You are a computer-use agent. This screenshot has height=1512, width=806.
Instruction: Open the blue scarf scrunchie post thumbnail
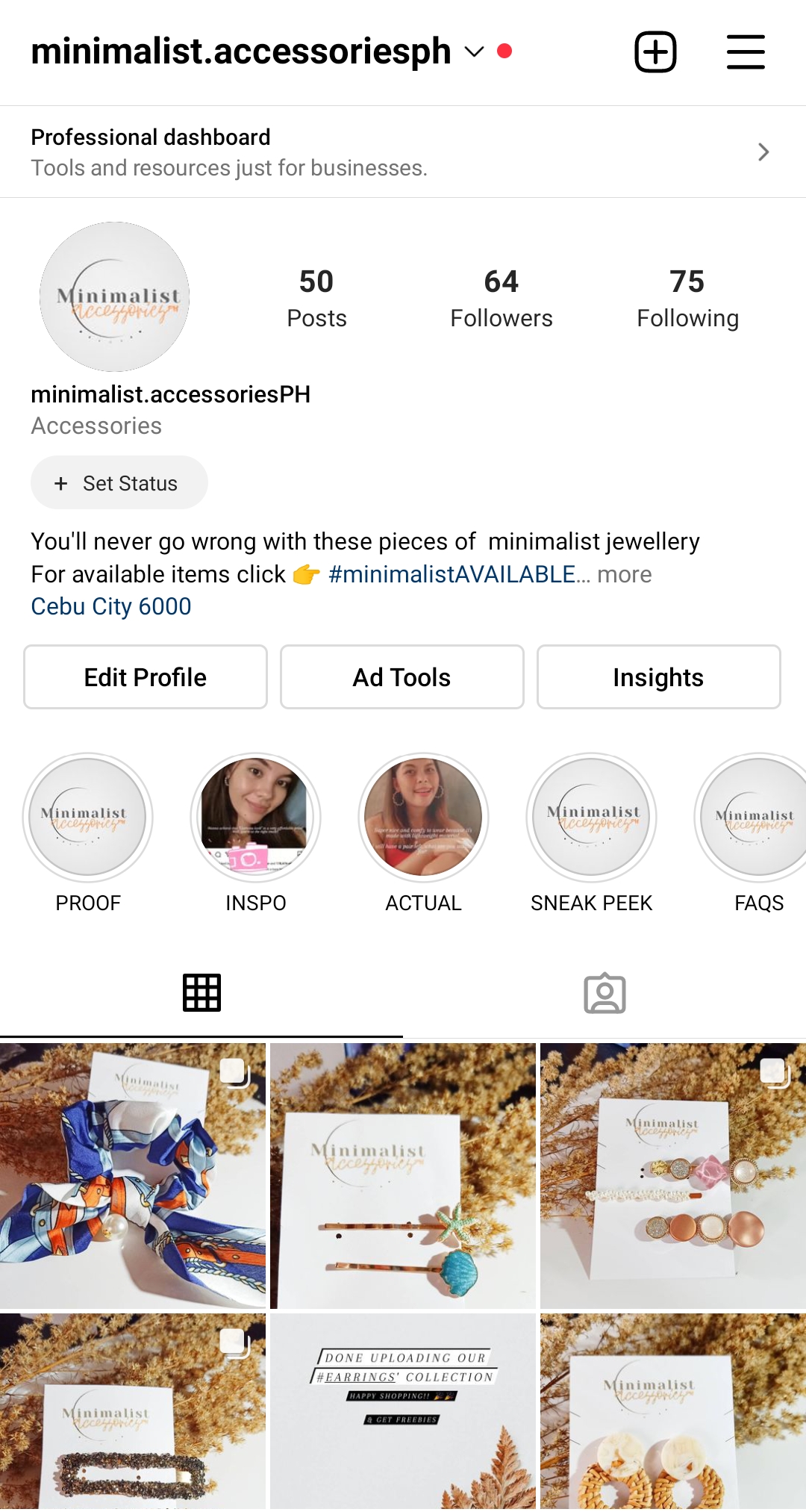coord(133,1176)
